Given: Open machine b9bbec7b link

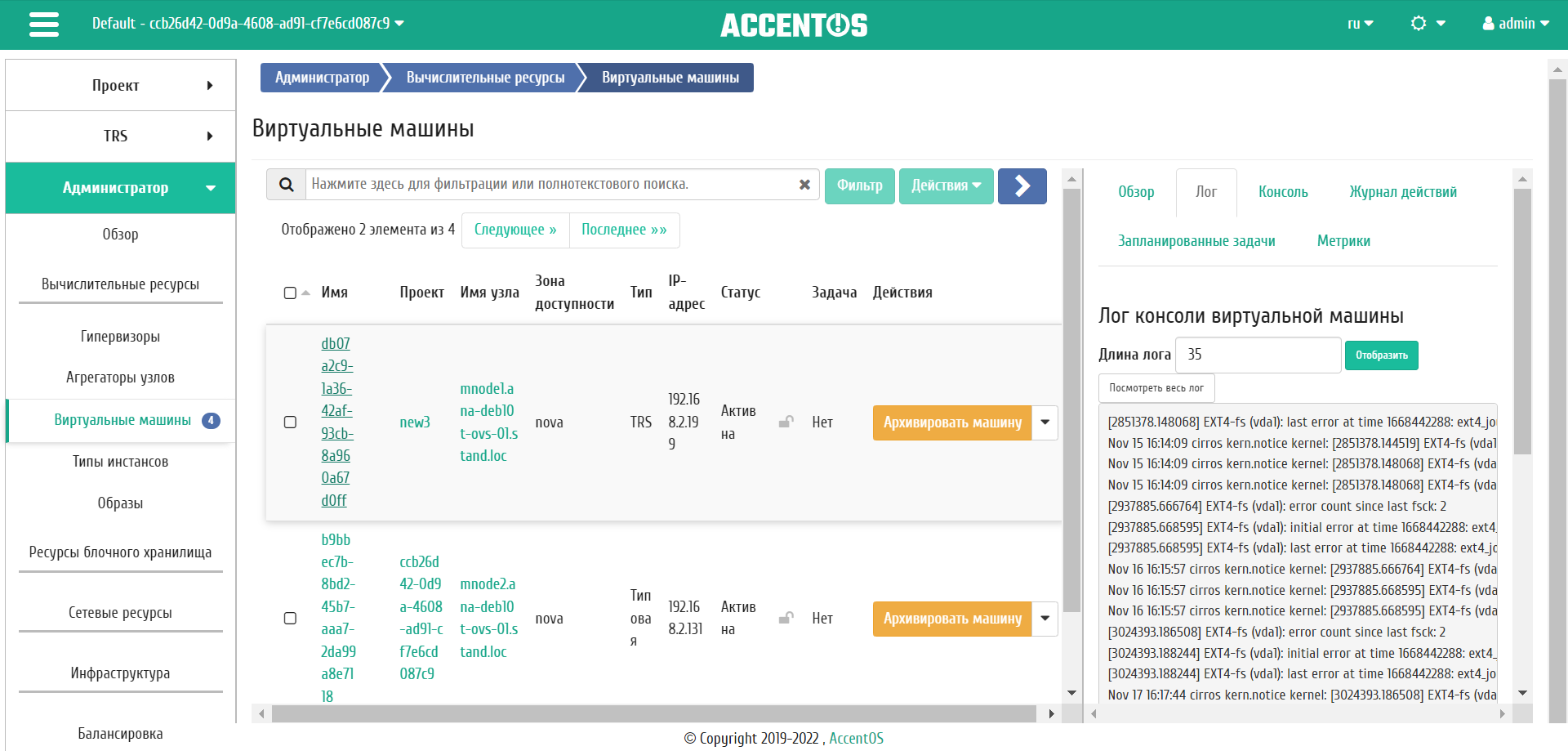Looking at the screenshot, I should pyautogui.click(x=338, y=618).
